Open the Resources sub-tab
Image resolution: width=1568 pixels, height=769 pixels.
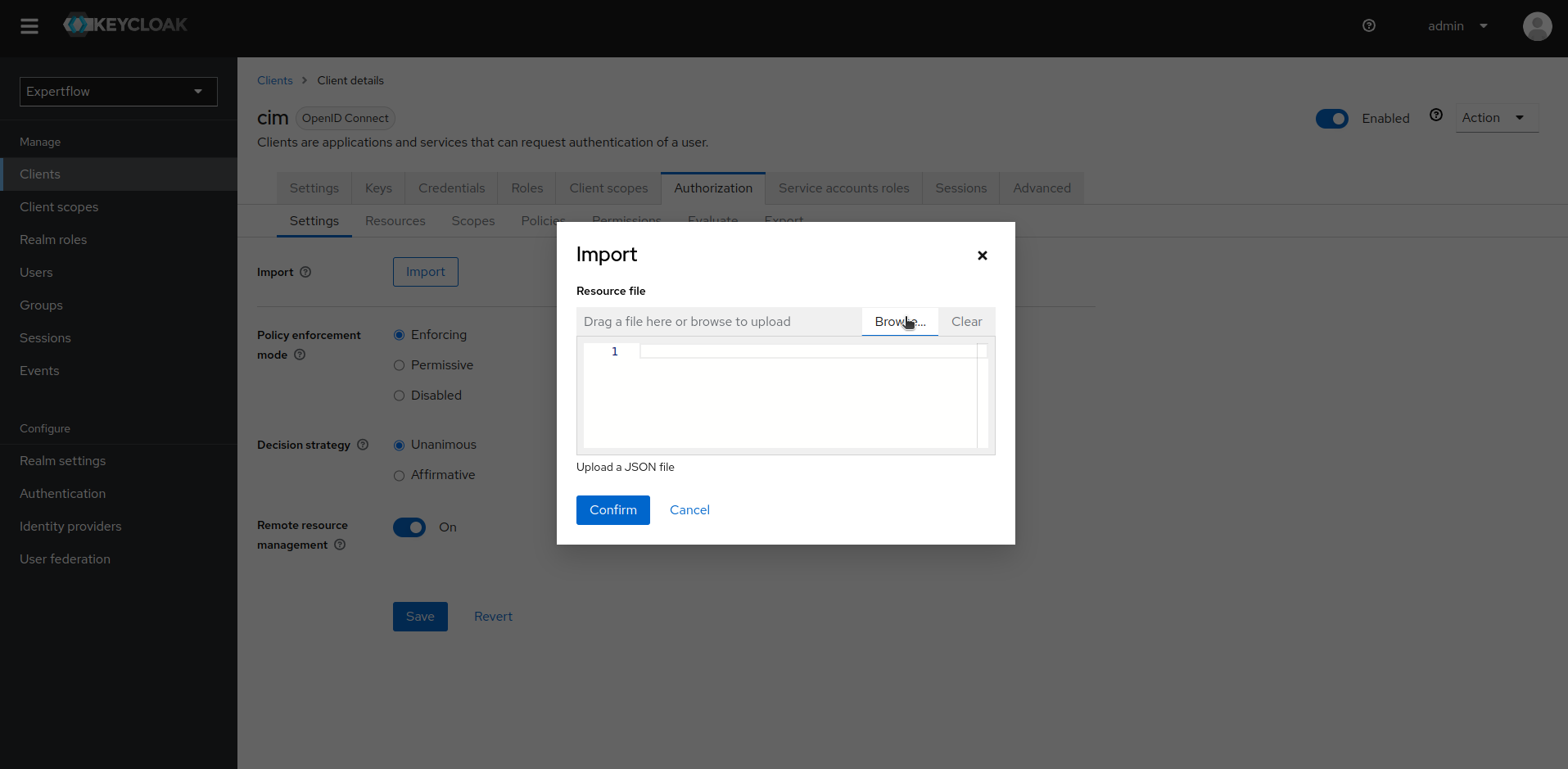coord(395,220)
